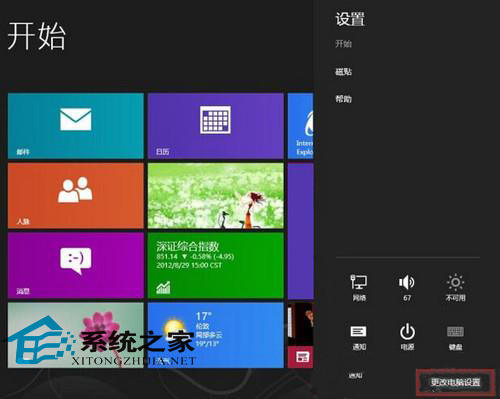Launch the Internet Explorer tile
This screenshot has width=500, height=399.
pyautogui.click(x=300, y=126)
